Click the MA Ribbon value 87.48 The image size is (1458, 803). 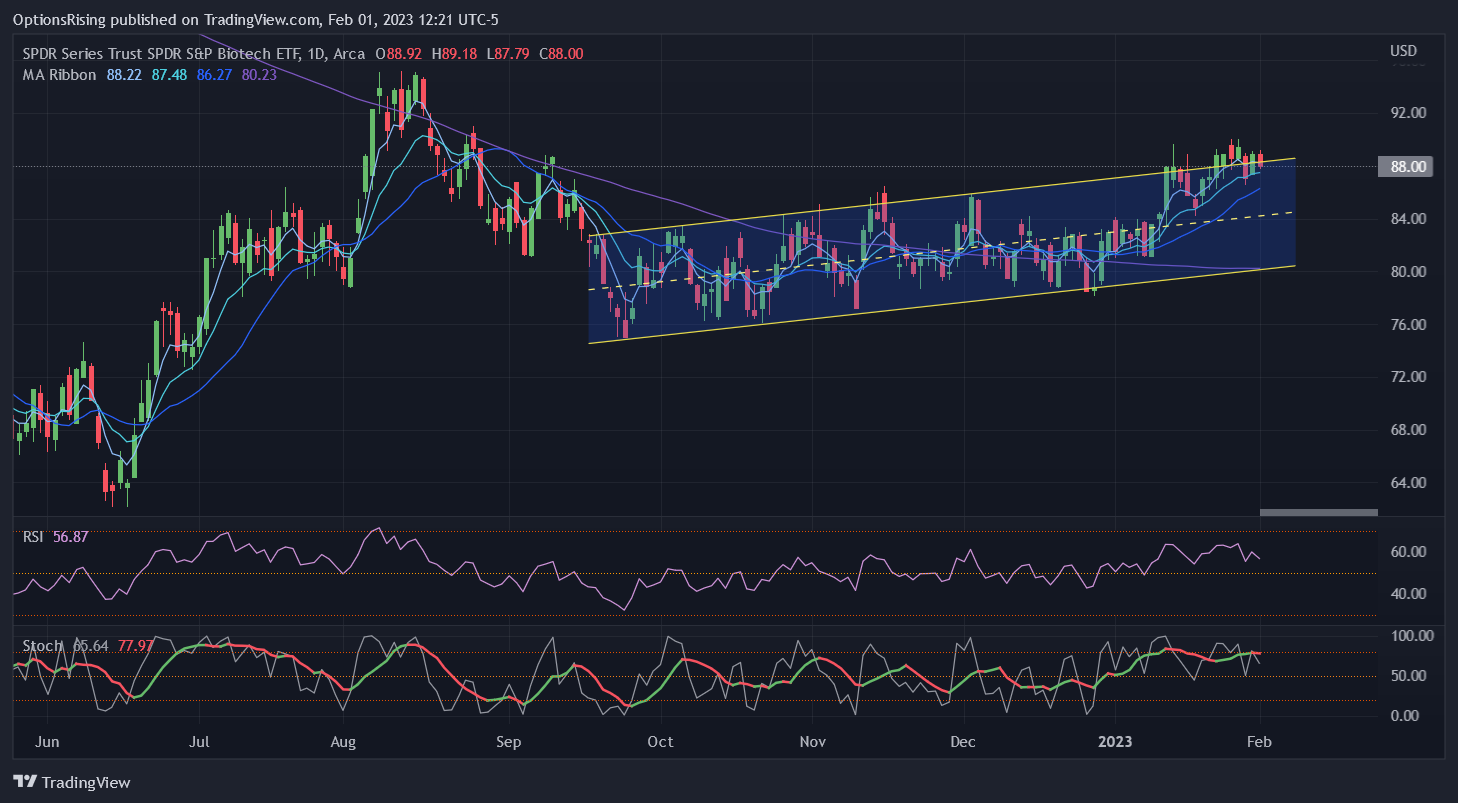click(x=170, y=74)
